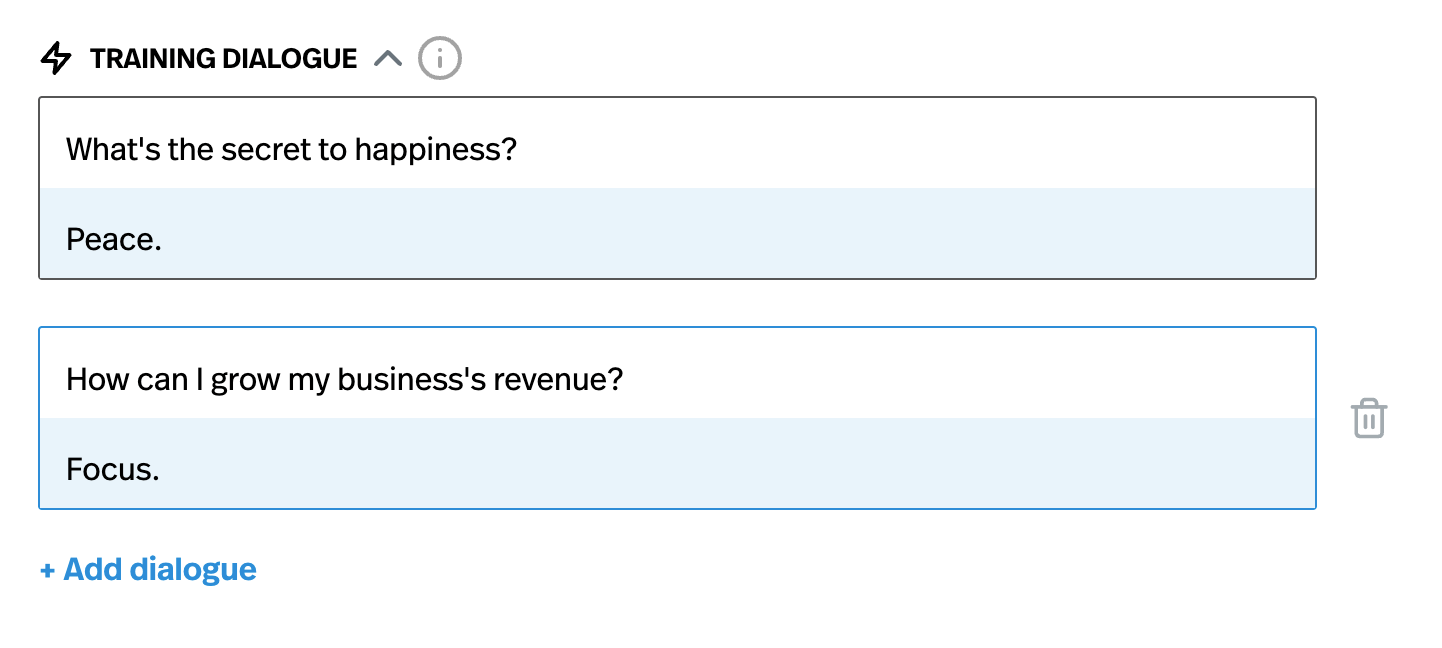Place cursor on the word "Focus"
This screenshot has width=1442, height=648.
(109, 470)
